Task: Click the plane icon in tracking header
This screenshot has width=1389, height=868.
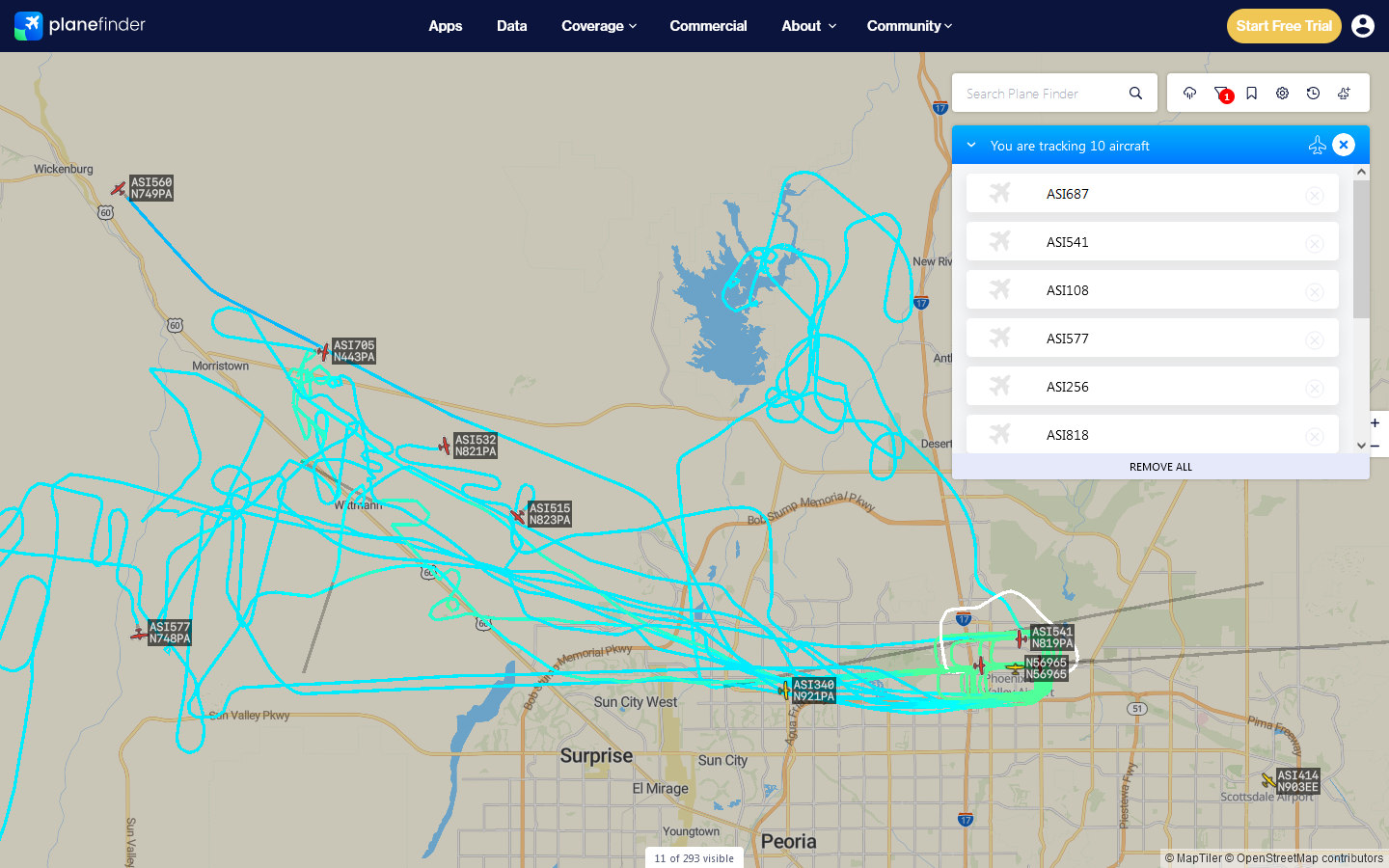Action: click(x=1317, y=146)
